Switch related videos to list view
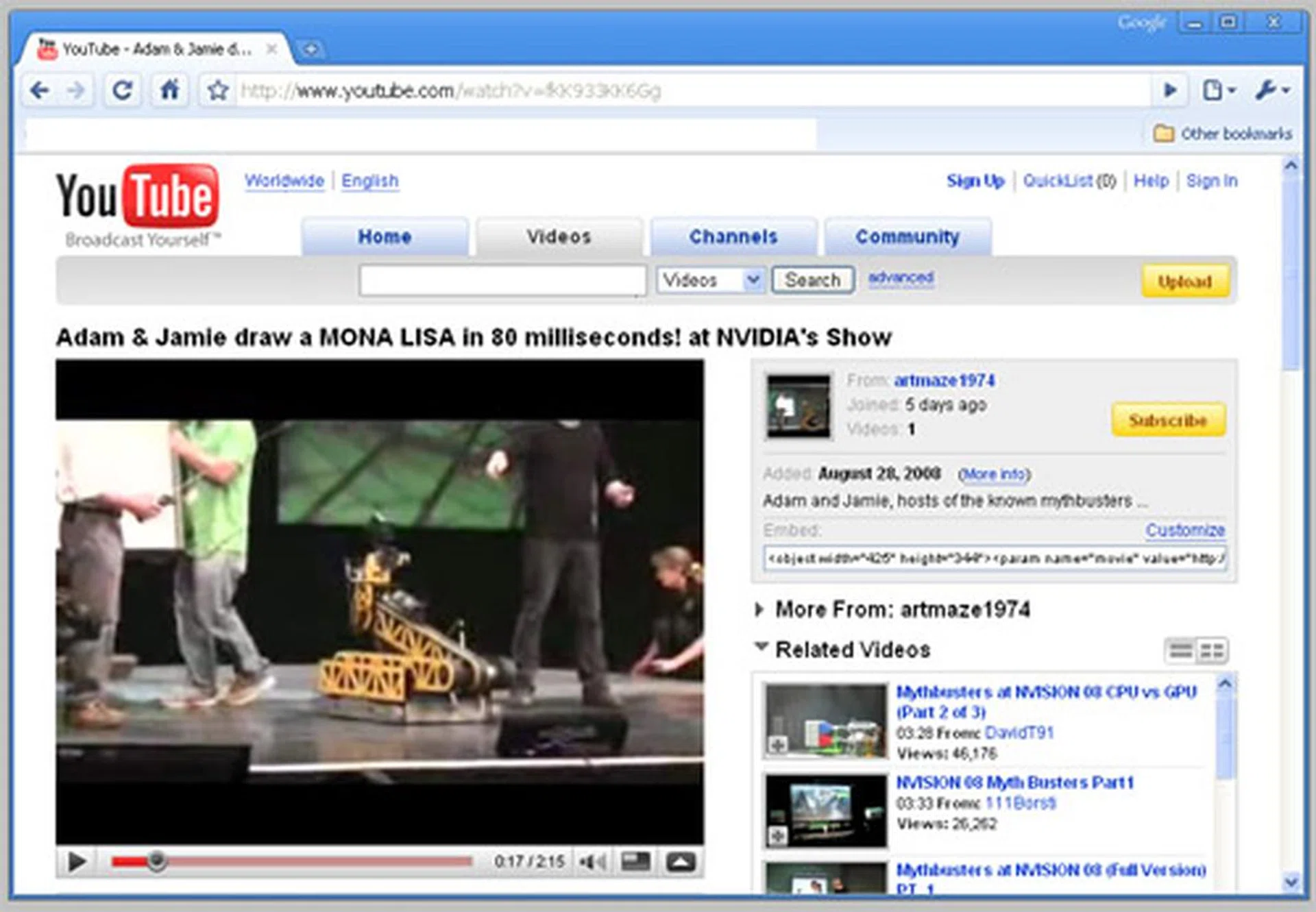The height and width of the screenshot is (912, 1316). [1180, 650]
